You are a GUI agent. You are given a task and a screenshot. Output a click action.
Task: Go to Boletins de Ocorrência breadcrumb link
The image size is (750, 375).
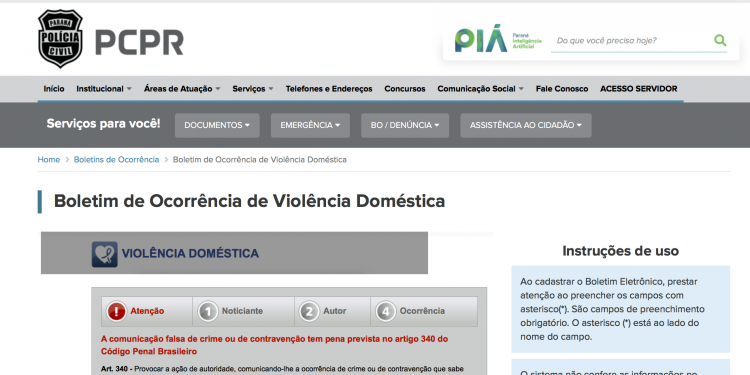pos(116,160)
